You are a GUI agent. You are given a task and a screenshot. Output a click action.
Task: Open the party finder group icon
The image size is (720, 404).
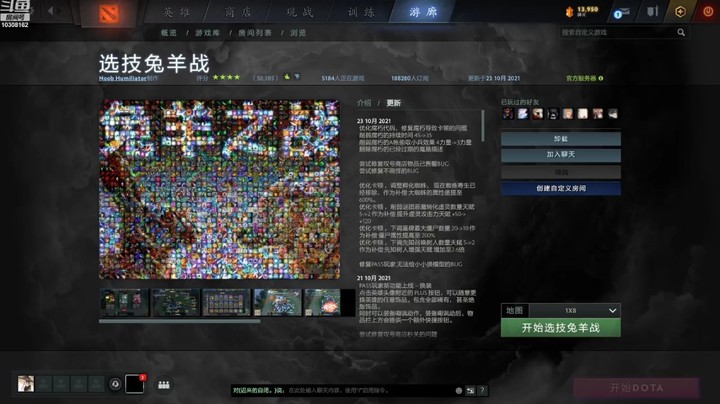[163, 385]
